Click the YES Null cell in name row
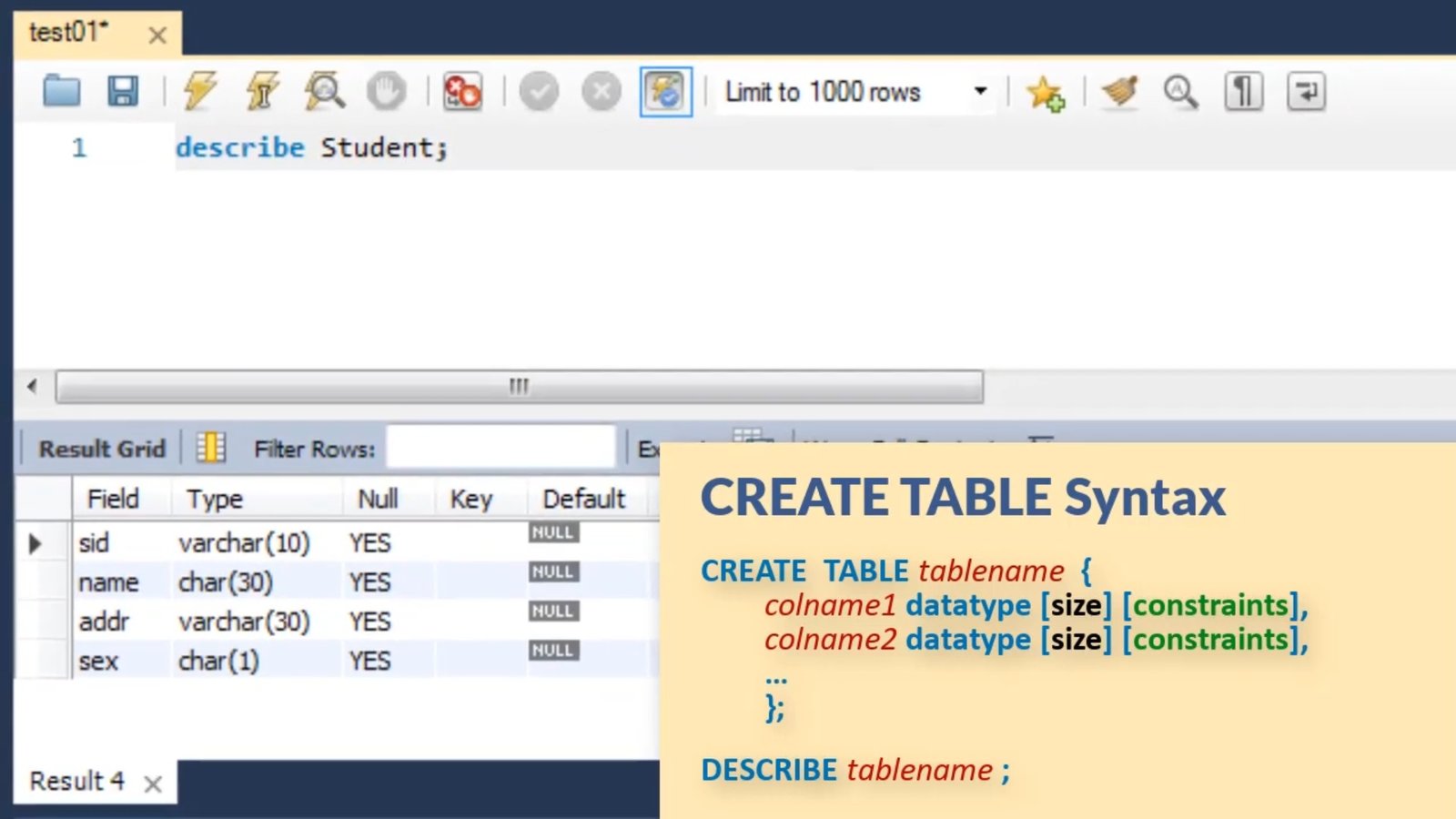The image size is (1456, 819). click(389, 581)
